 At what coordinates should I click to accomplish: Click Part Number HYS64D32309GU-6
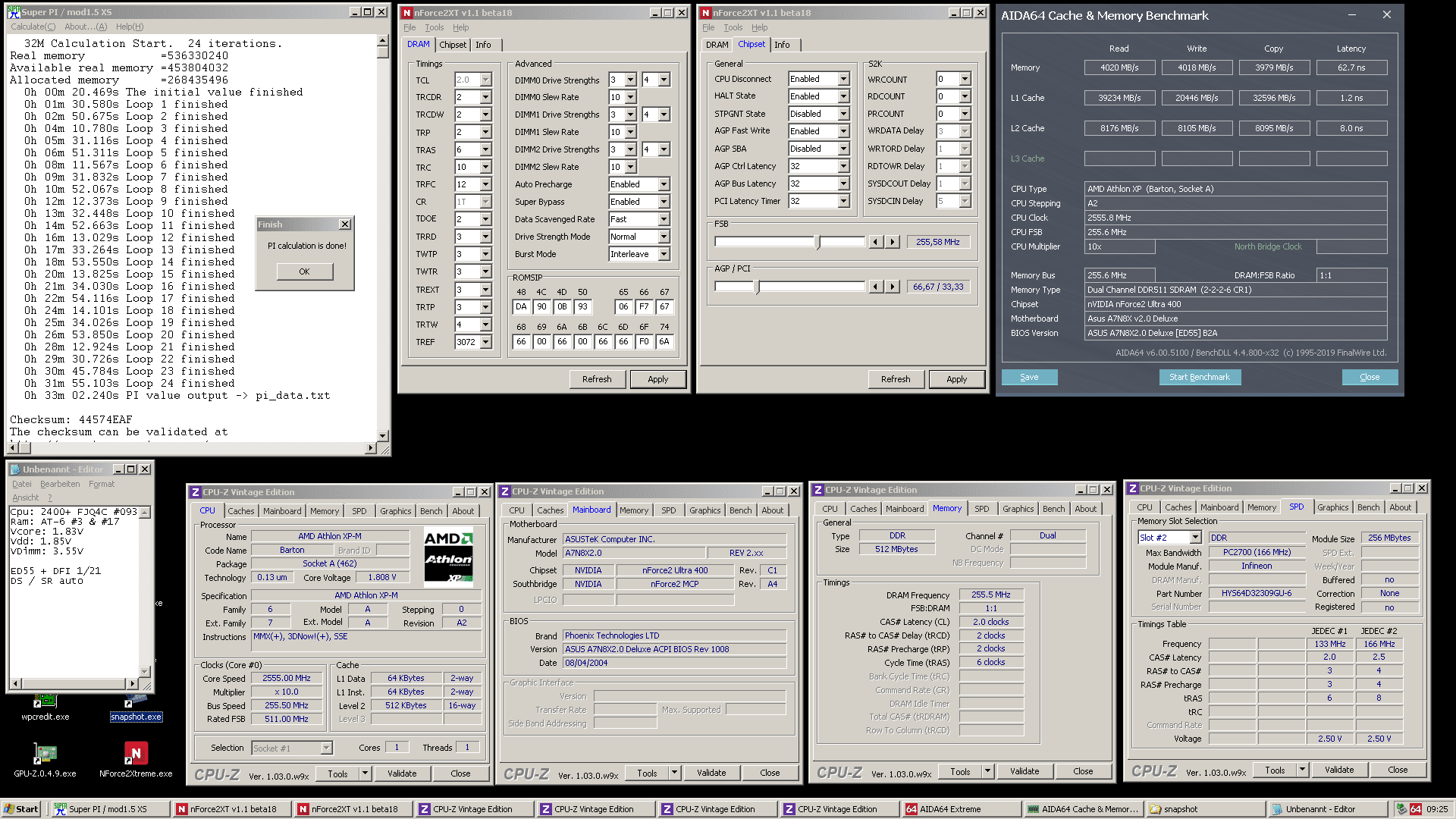(x=1257, y=594)
